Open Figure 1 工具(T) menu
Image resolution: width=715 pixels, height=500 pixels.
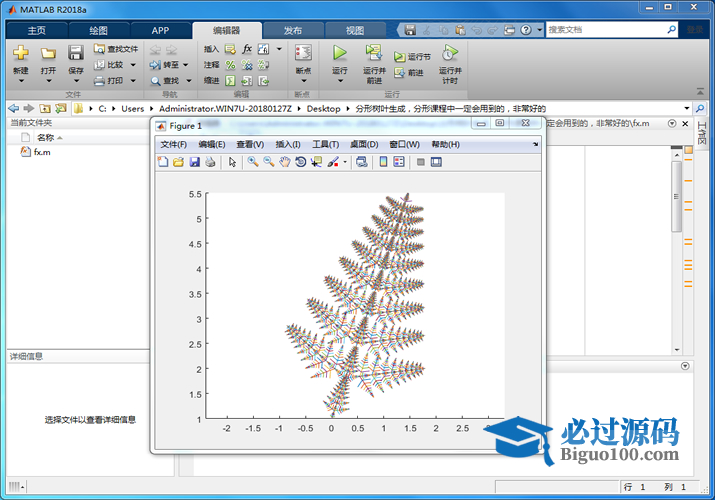pos(326,144)
